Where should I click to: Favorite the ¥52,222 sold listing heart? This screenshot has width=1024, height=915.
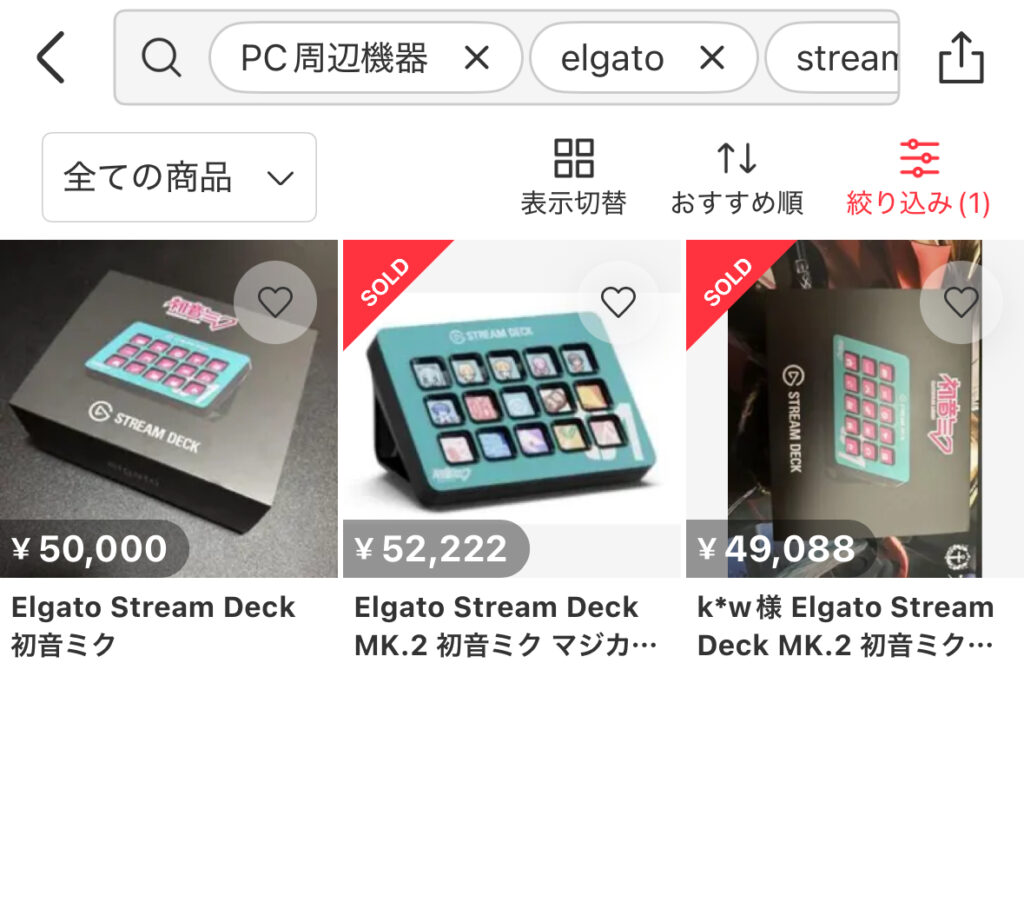(618, 302)
